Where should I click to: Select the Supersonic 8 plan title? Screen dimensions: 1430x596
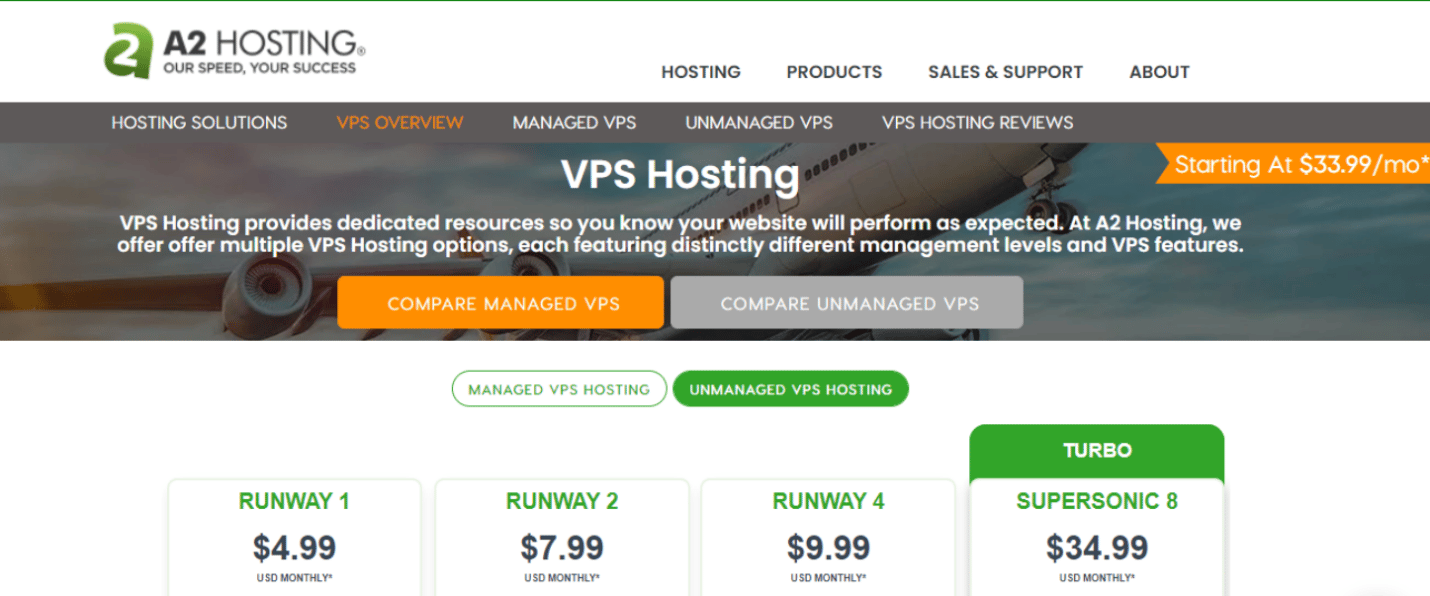(x=1097, y=501)
